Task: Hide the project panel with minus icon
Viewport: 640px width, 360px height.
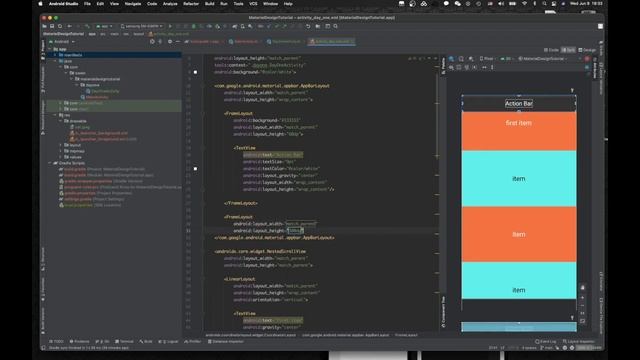Action: coord(178,42)
